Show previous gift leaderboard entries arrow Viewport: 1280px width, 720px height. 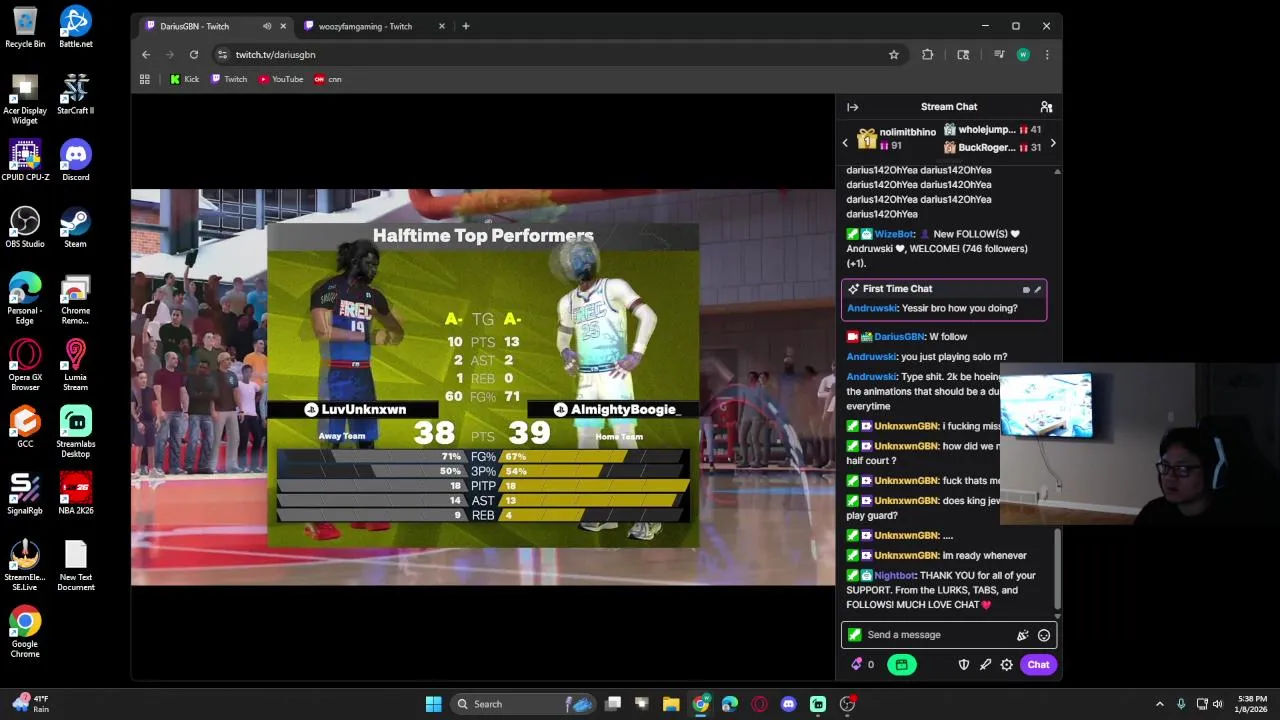point(845,143)
